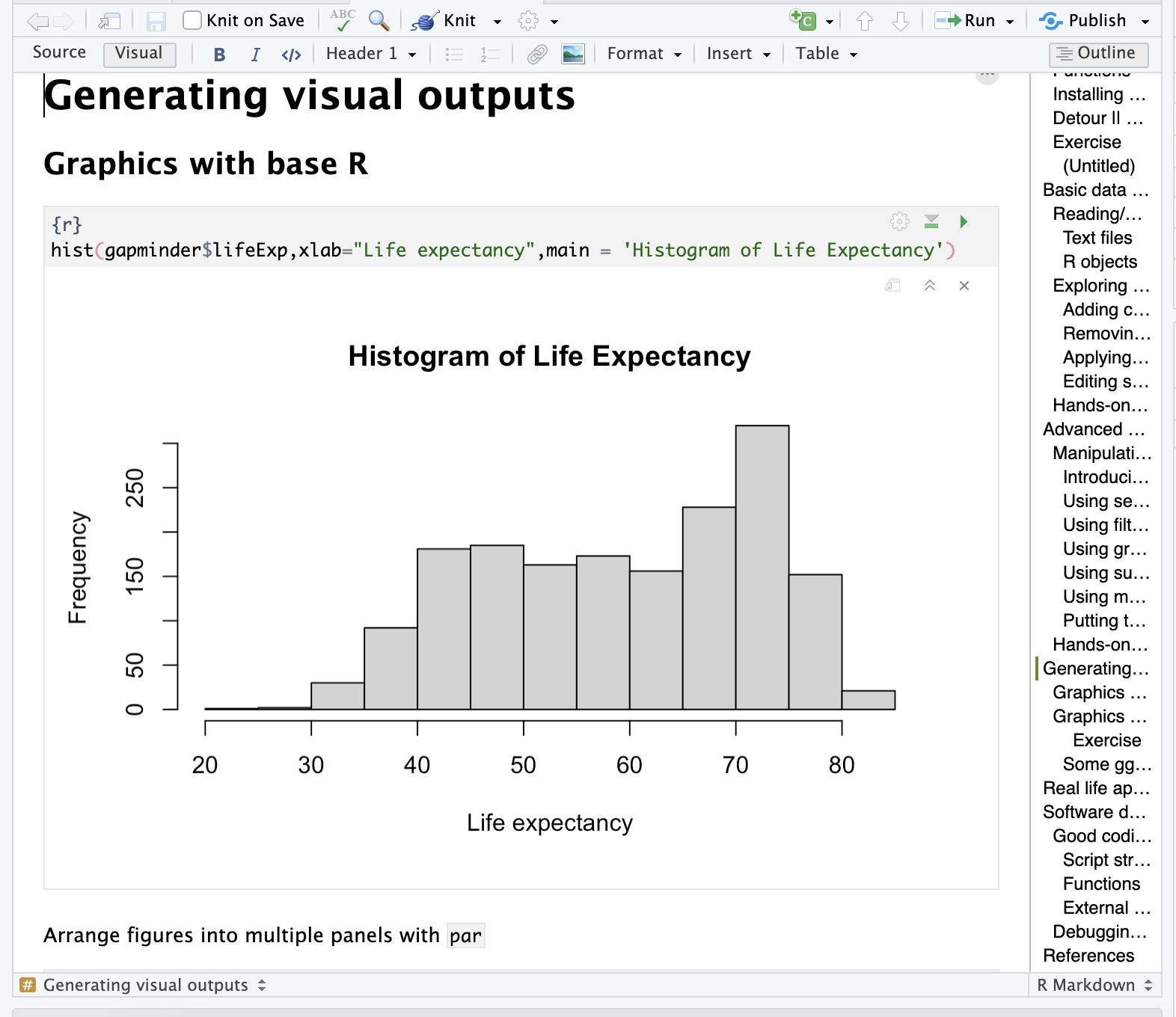Open the Publish dropdown arrow
This screenshot has width=1176, height=1017.
1145,22
